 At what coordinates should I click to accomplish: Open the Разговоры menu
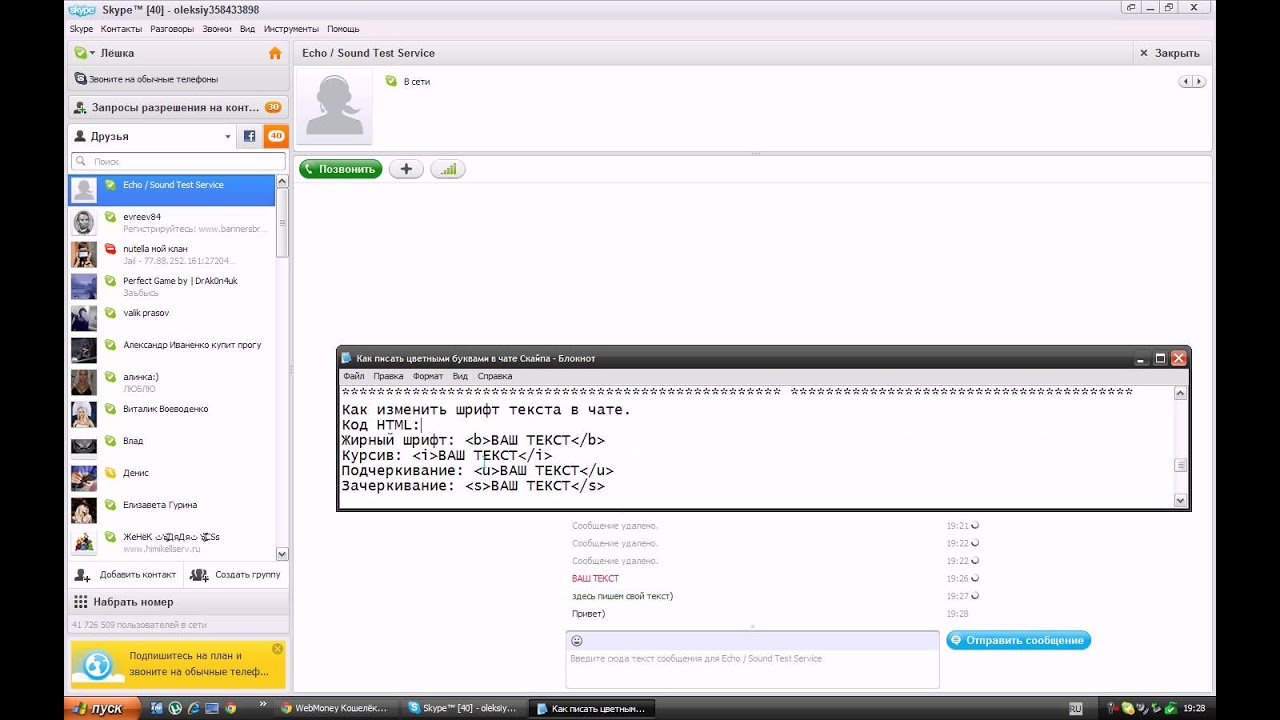tap(172, 29)
